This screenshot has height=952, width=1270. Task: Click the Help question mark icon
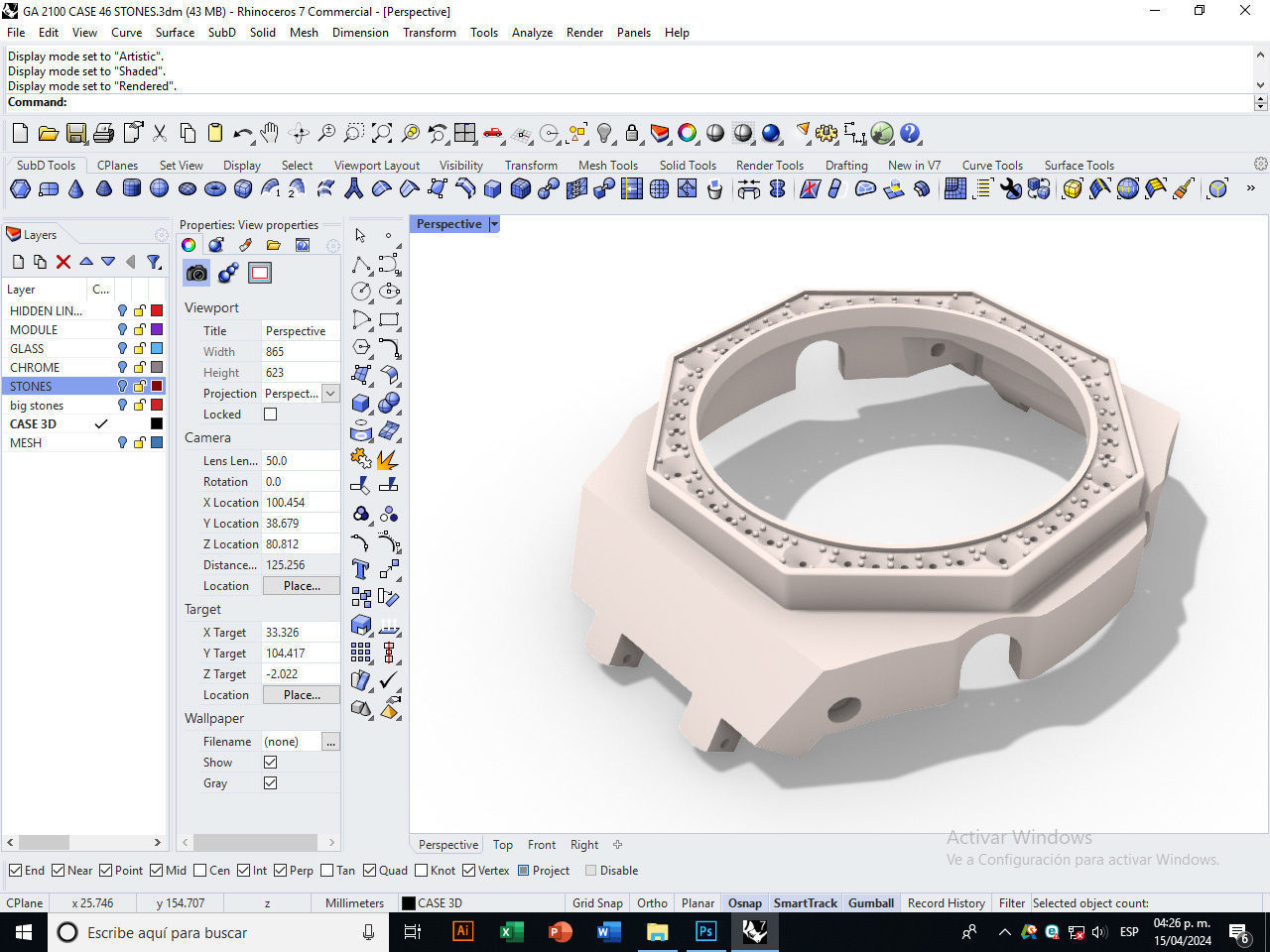[910, 133]
